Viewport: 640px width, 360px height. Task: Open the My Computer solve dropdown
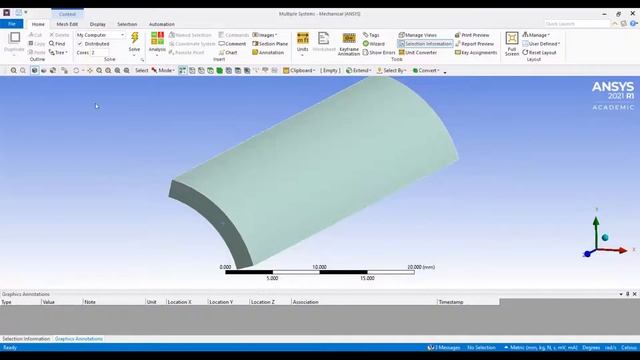(x=100, y=35)
